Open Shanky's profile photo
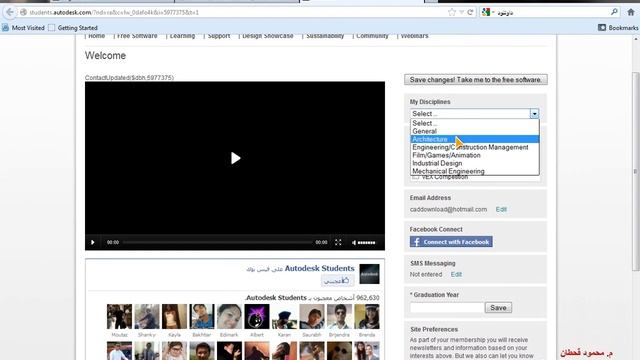The height and width of the screenshot is (360, 640). pos(147,316)
